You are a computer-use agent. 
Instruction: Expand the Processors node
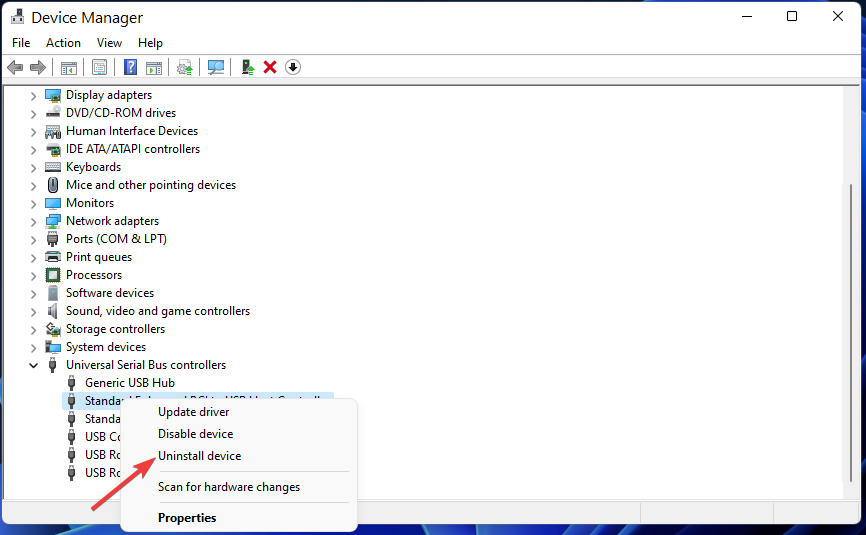coord(33,276)
